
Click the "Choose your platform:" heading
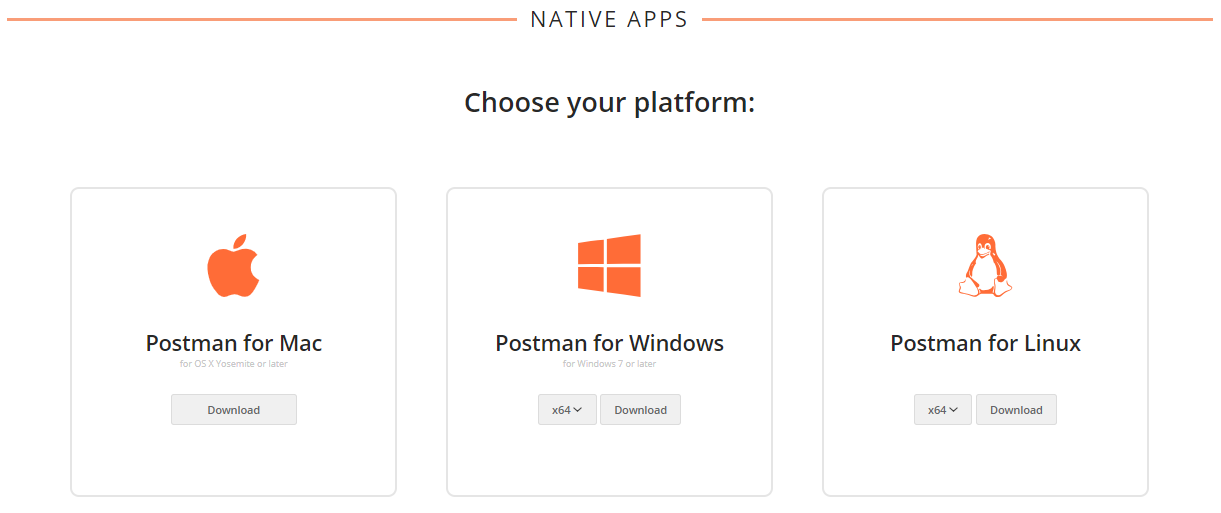coord(609,102)
